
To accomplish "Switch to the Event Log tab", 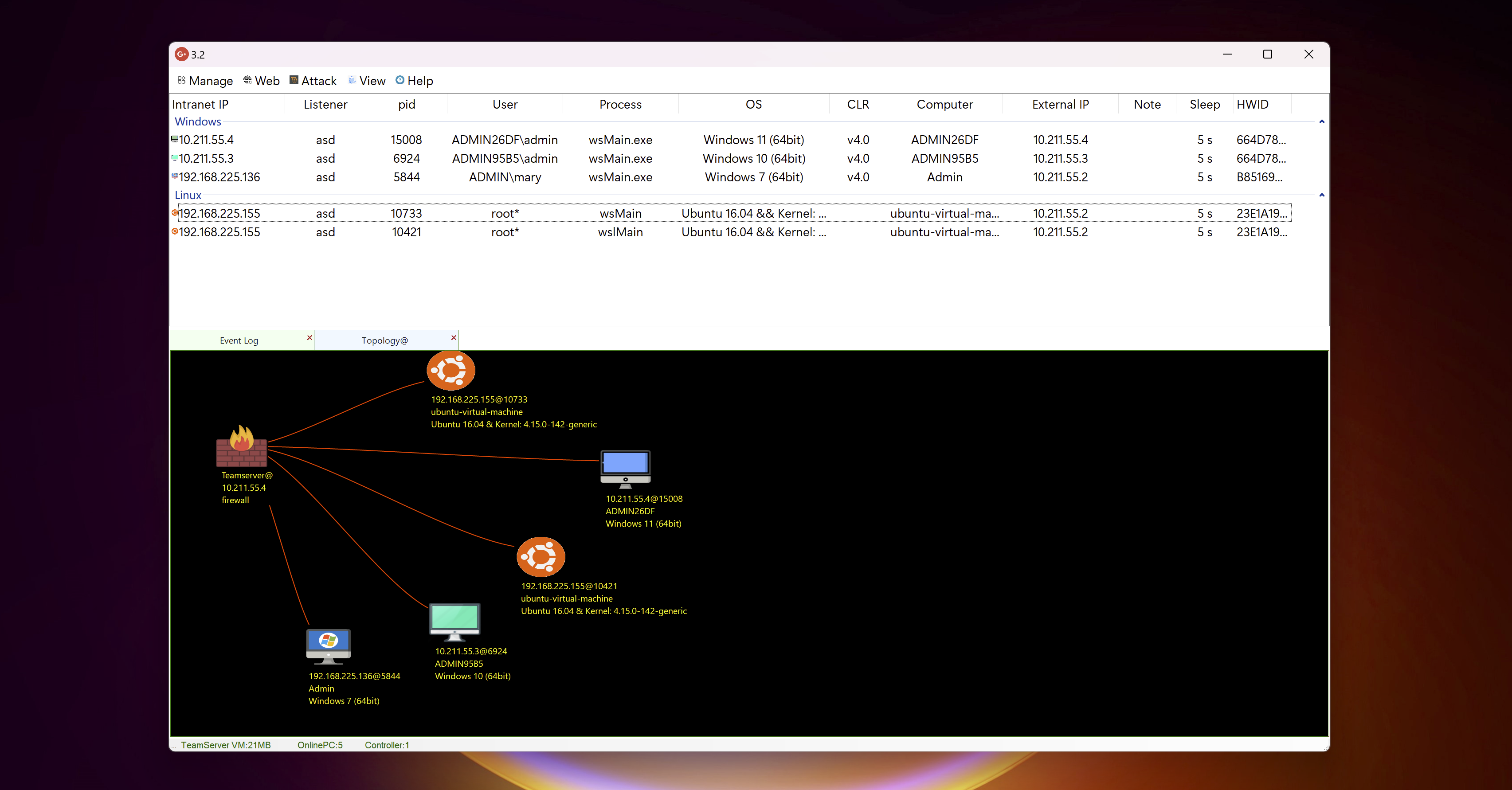I will pos(238,340).
